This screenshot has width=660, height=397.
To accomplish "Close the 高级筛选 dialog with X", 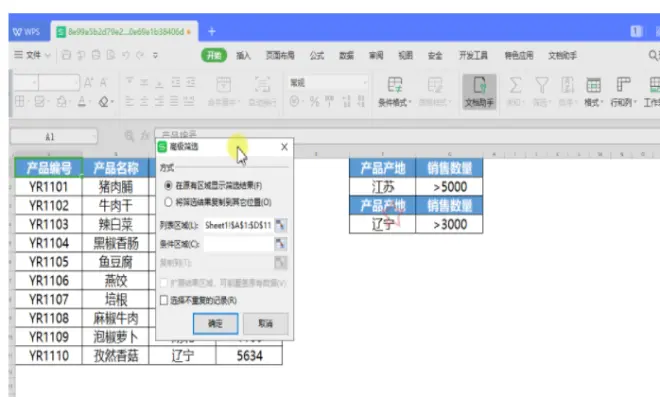I will click(x=285, y=147).
